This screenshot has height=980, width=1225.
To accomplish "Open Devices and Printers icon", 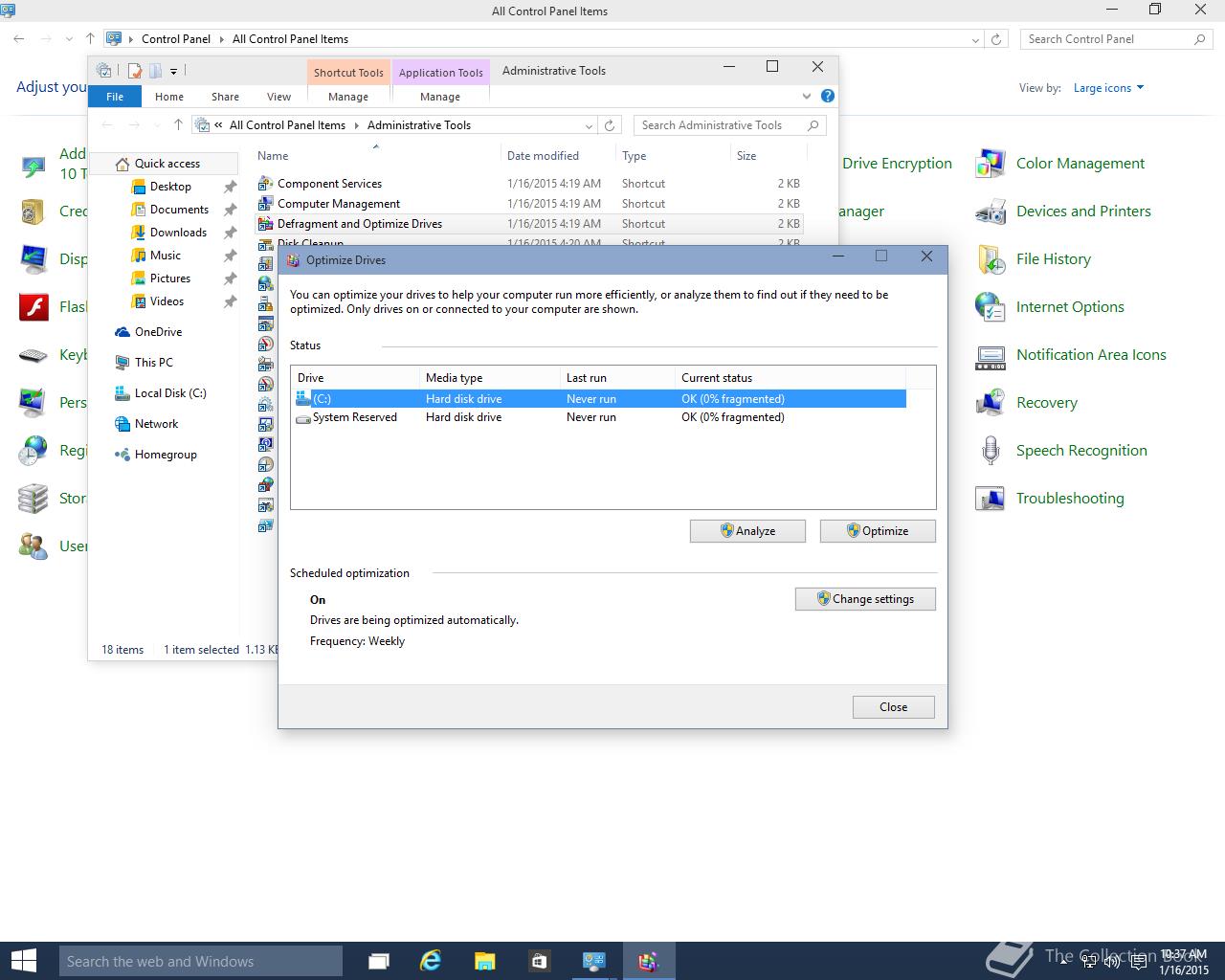I will click(990, 212).
